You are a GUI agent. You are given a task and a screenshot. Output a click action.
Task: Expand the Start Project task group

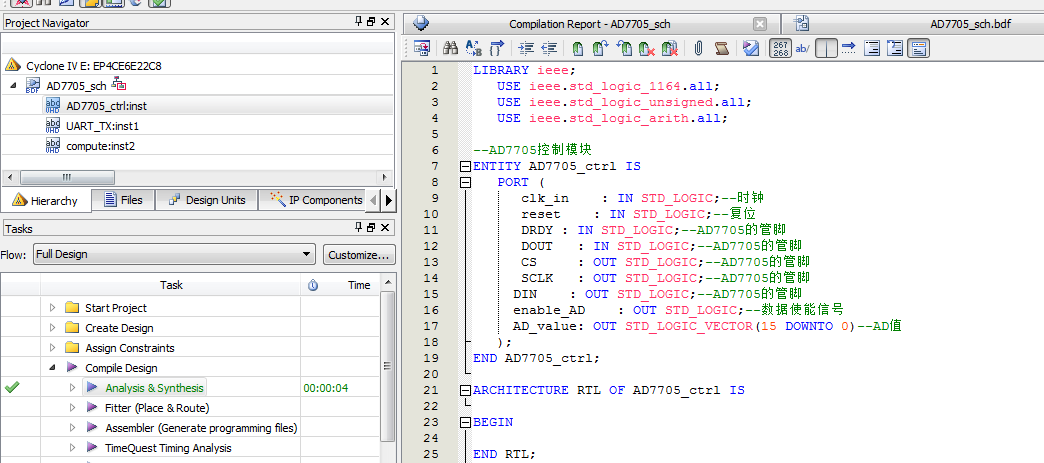coord(53,308)
